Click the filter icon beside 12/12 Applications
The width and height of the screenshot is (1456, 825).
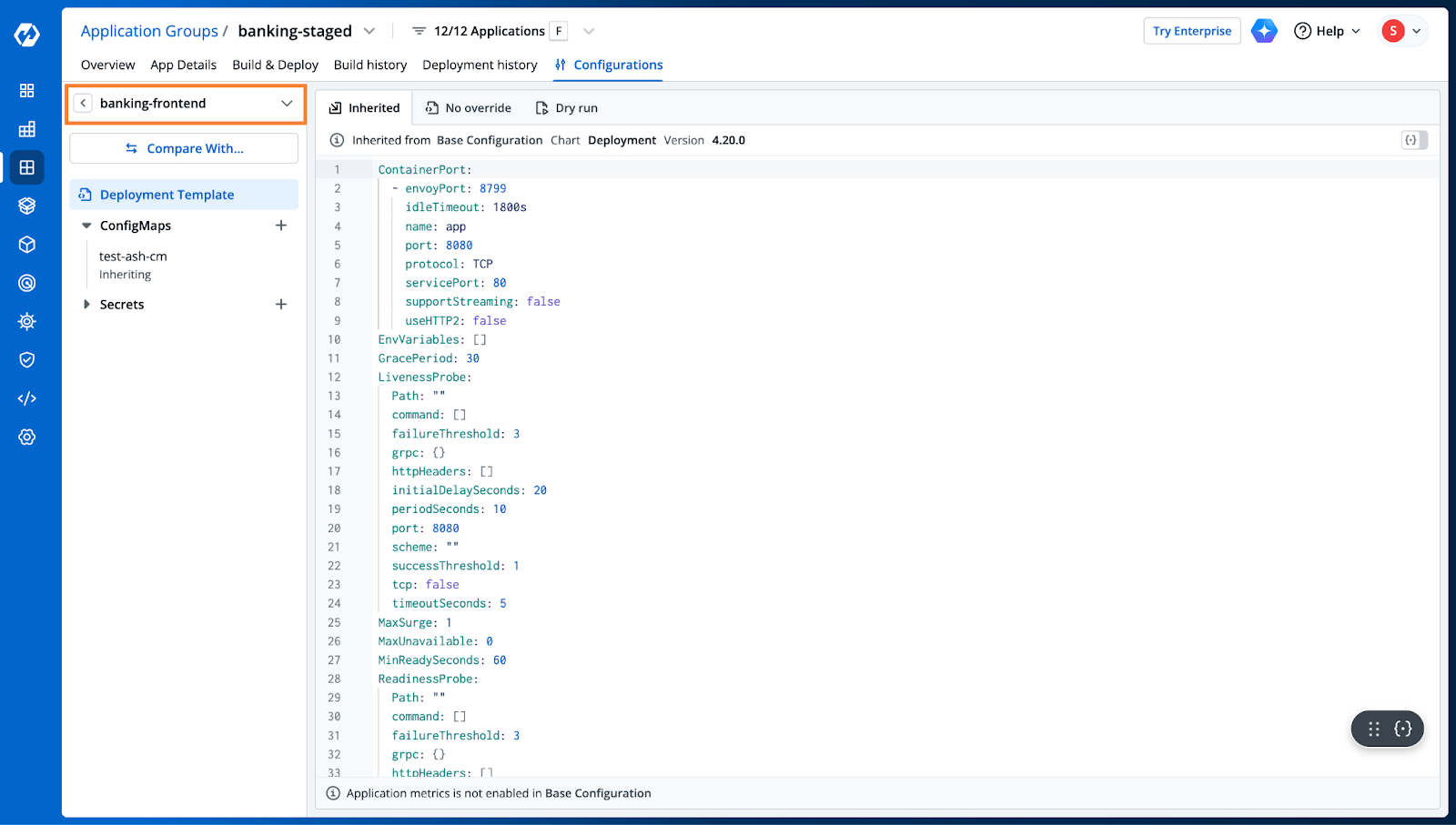click(419, 31)
